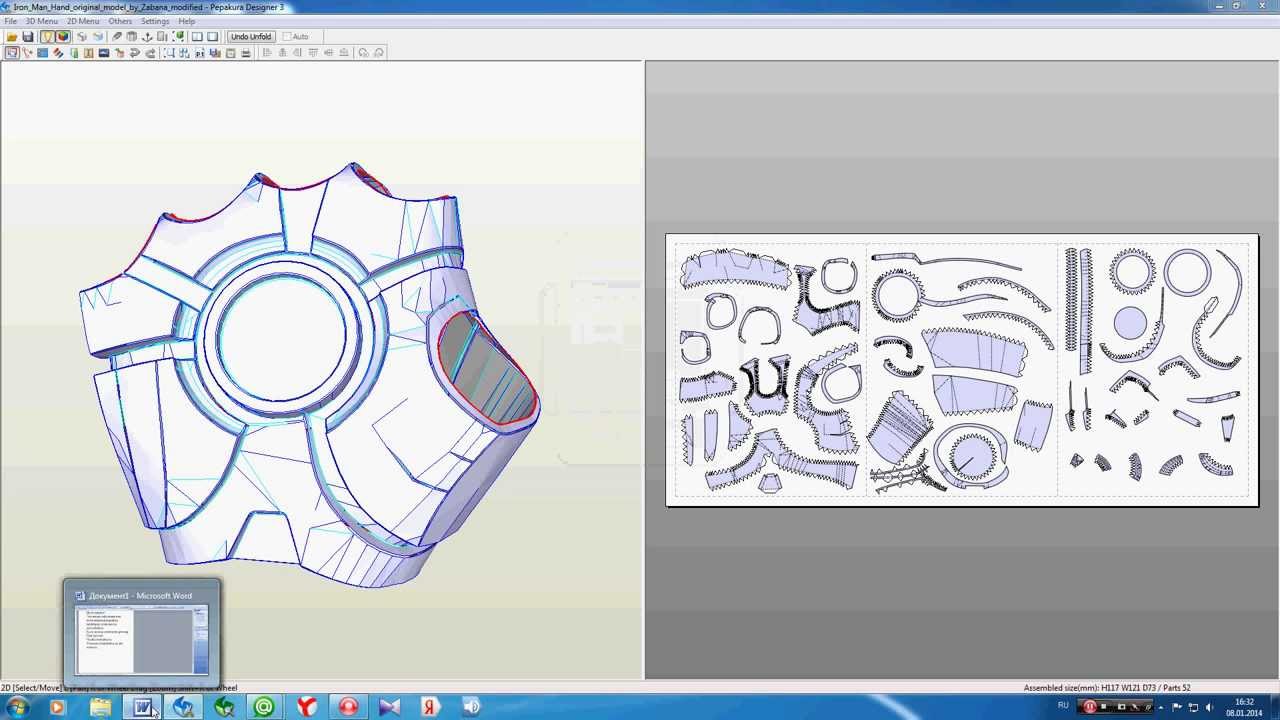
Task: Click Assembled size status bar text
Action: click(1107, 688)
